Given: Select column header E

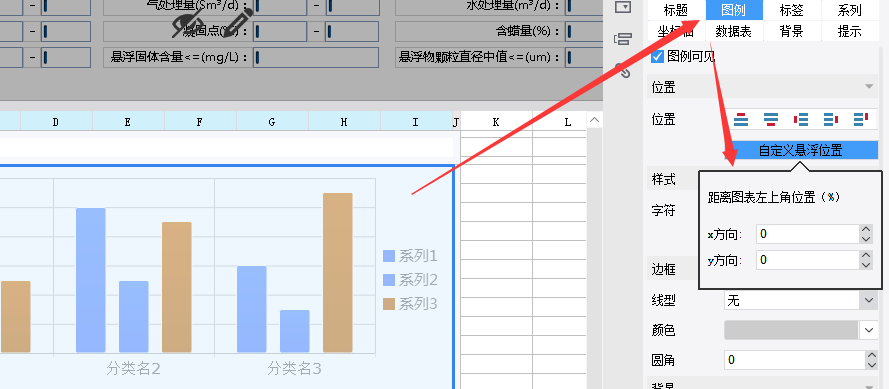Looking at the screenshot, I should pos(128,121).
